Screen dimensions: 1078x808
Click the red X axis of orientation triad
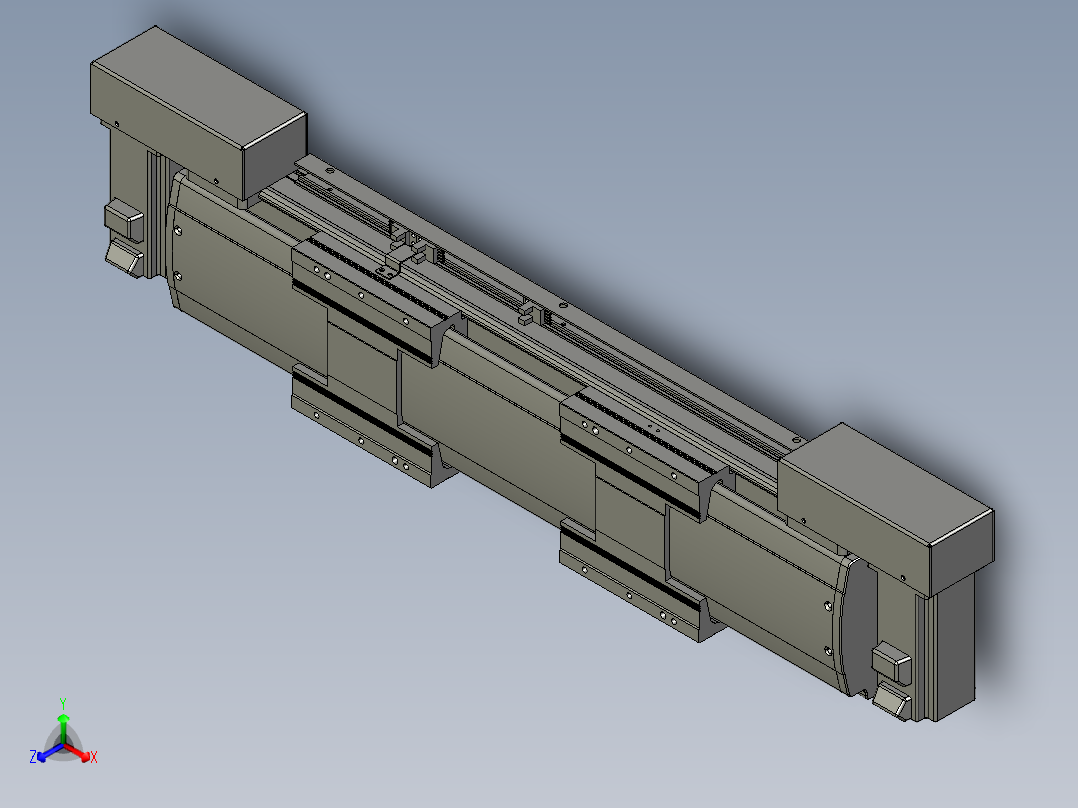pos(79,752)
